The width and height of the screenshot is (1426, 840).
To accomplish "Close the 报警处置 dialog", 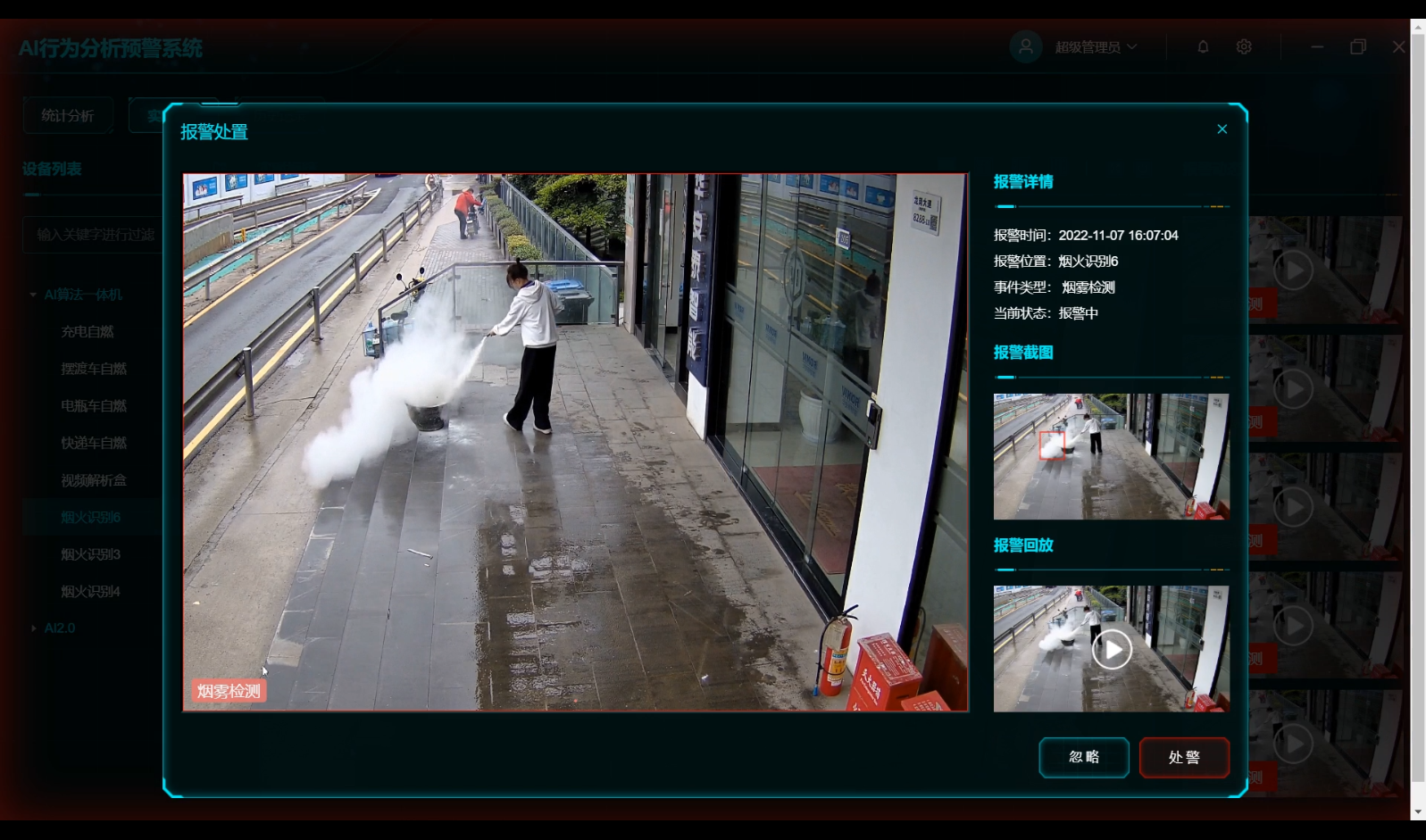I will coord(1222,129).
